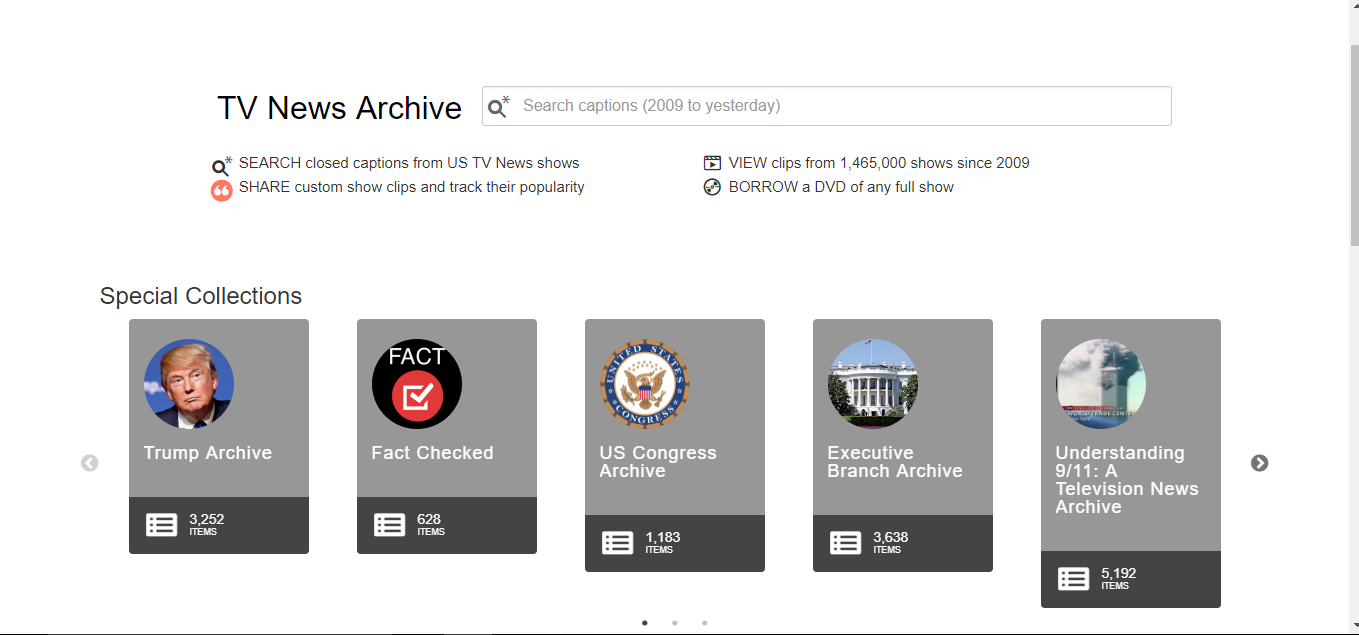Click the 3,252 items count
The width and height of the screenshot is (1359, 635).
tap(207, 524)
